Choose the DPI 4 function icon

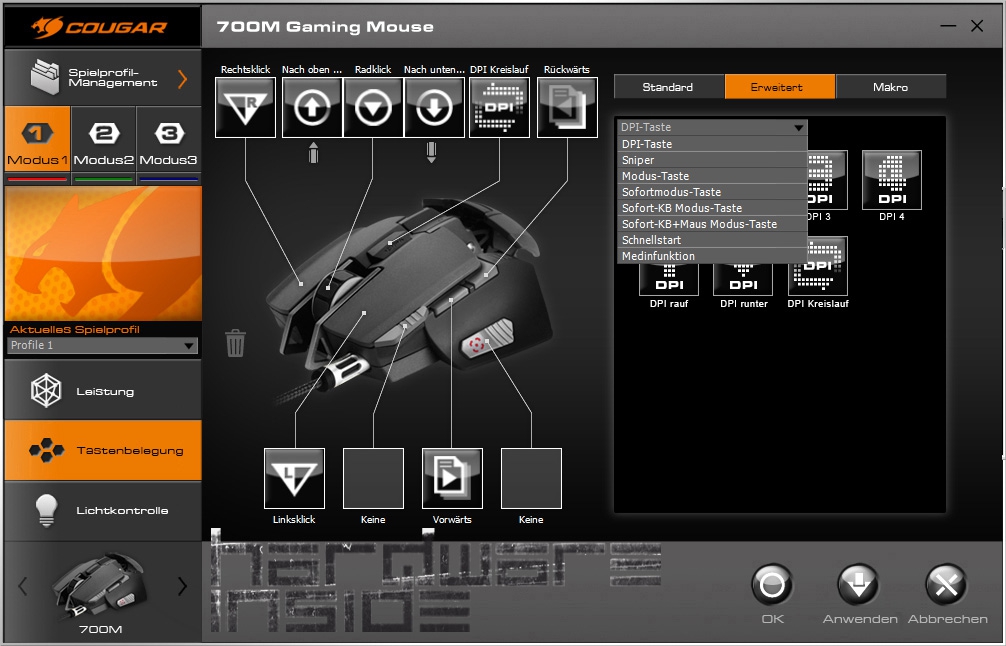891,180
